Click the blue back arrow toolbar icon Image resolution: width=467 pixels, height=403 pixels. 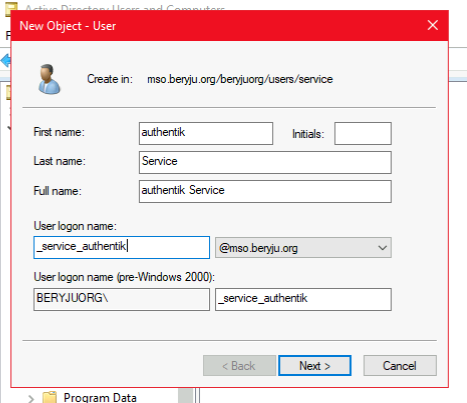click(5, 61)
